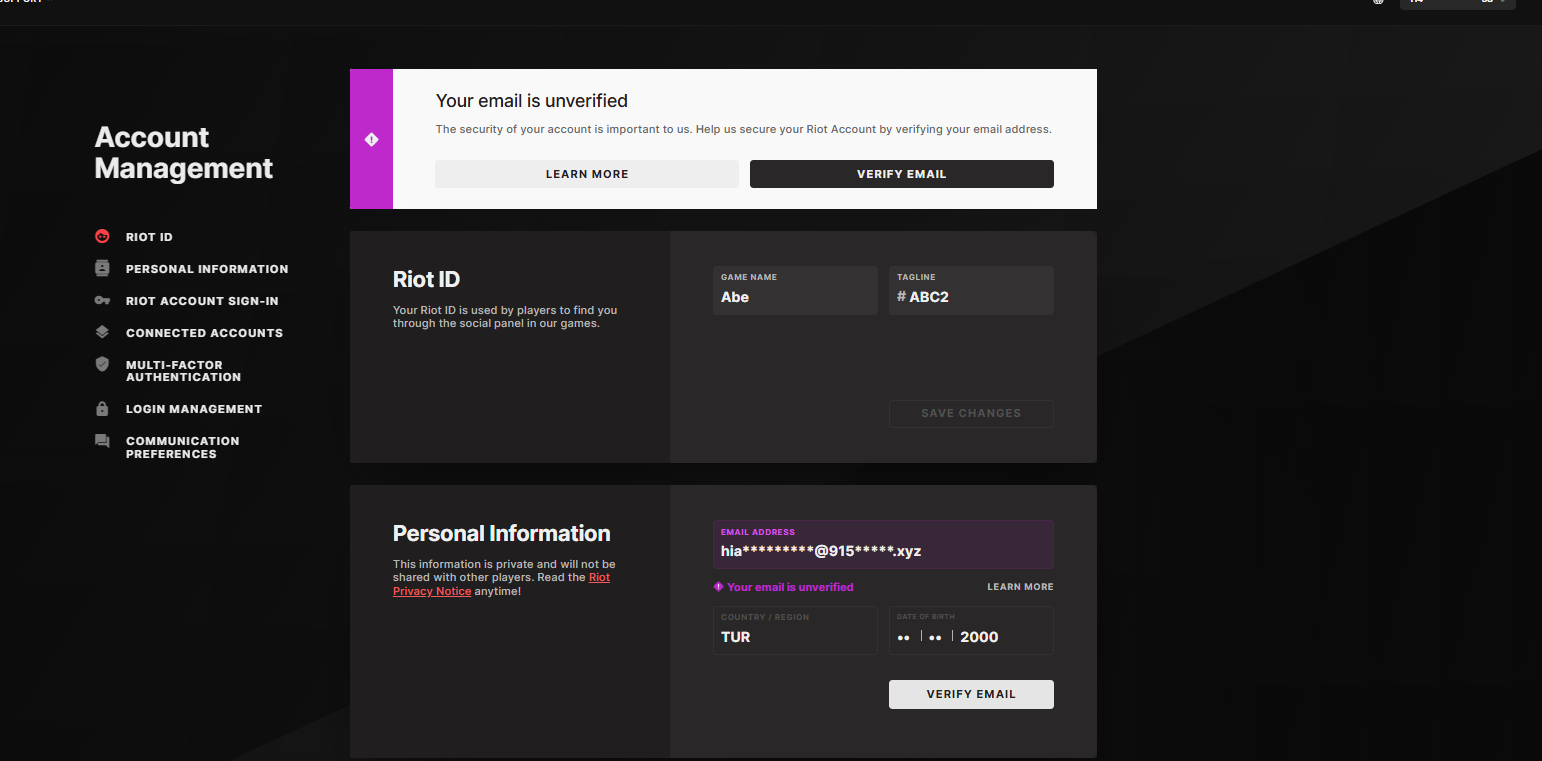1542x761 pixels.
Task: Click the Email Address input field
Action: (883, 544)
